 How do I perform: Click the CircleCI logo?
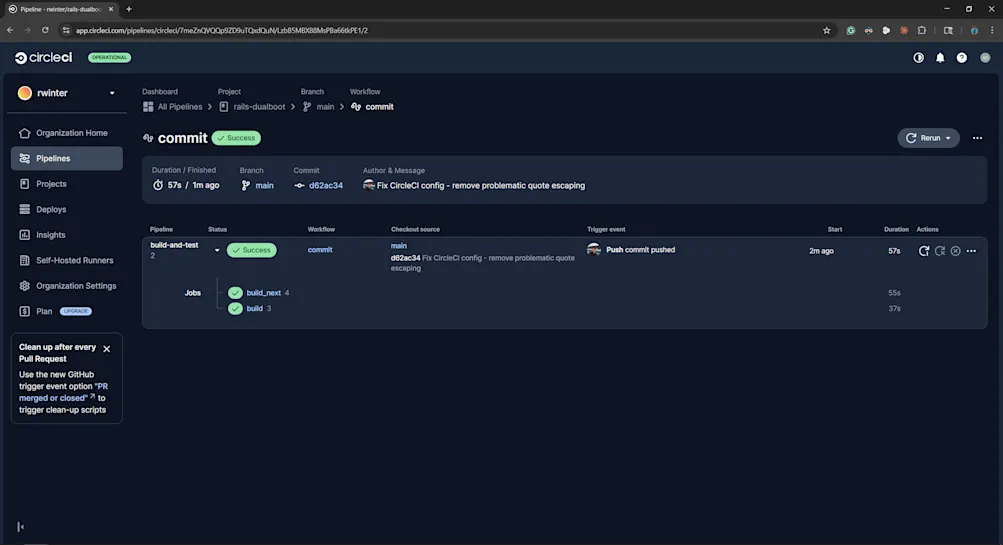pos(43,58)
